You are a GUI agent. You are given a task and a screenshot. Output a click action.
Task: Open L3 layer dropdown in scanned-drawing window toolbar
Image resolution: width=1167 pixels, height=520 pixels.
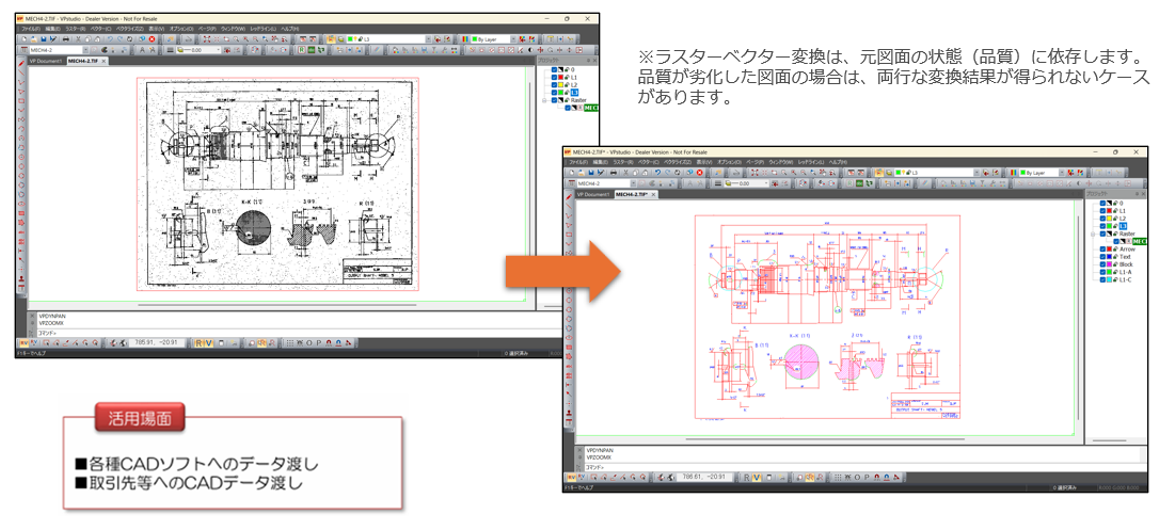coord(429,39)
